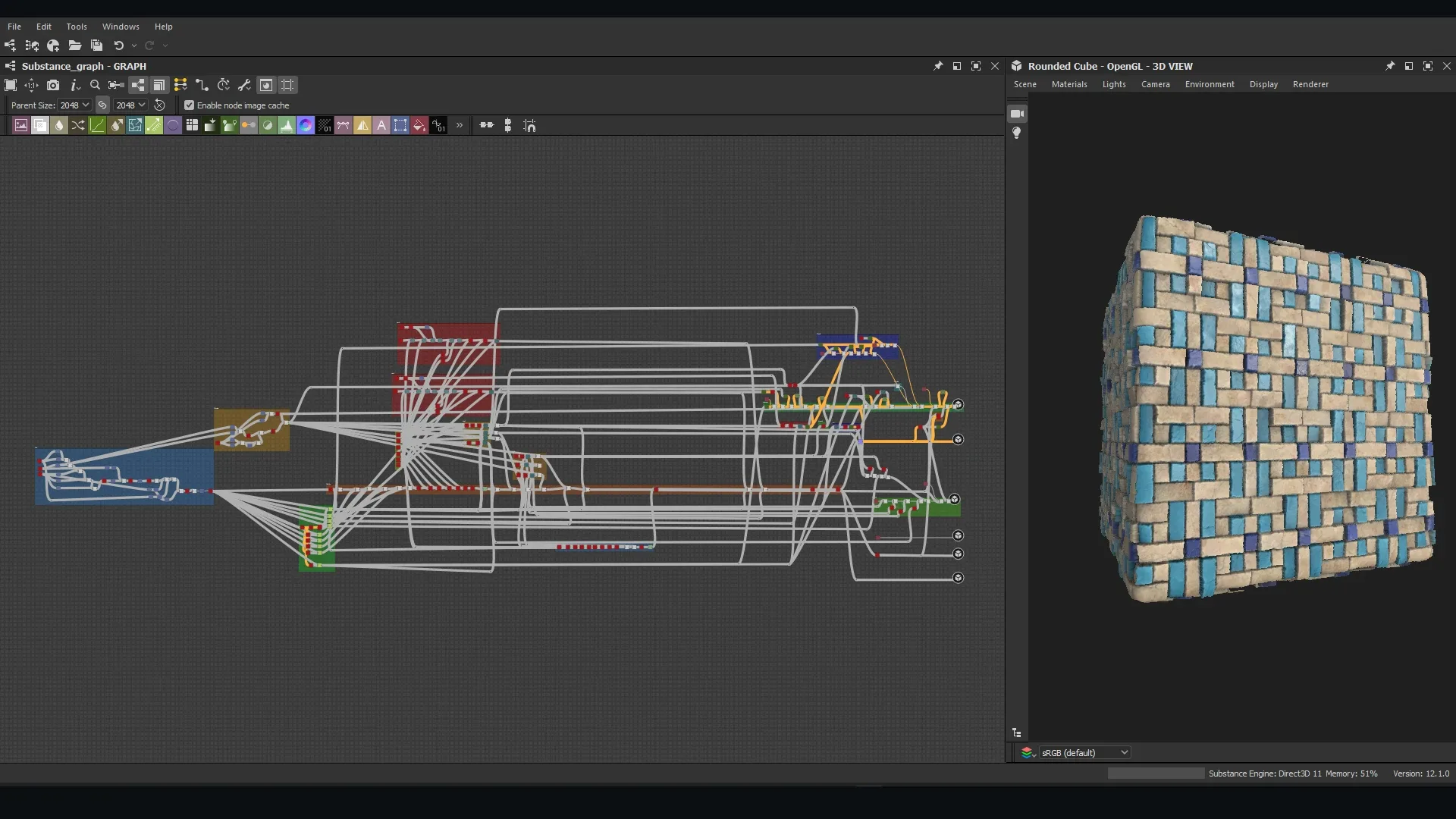Select the Bitmap node tool
The image size is (1456, 819).
point(20,125)
